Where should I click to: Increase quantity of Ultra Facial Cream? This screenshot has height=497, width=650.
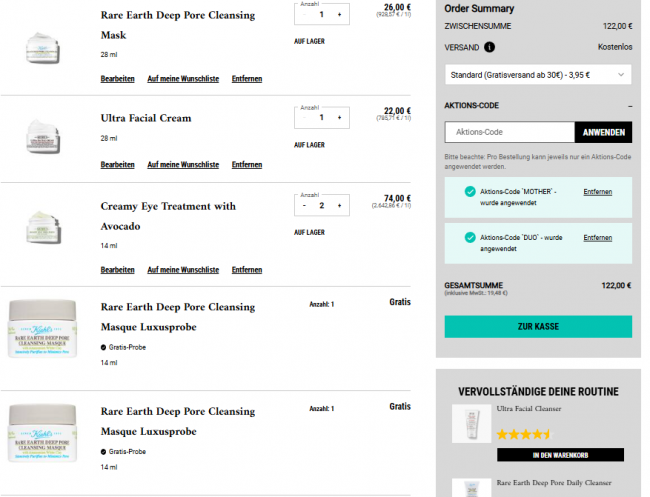pos(340,118)
